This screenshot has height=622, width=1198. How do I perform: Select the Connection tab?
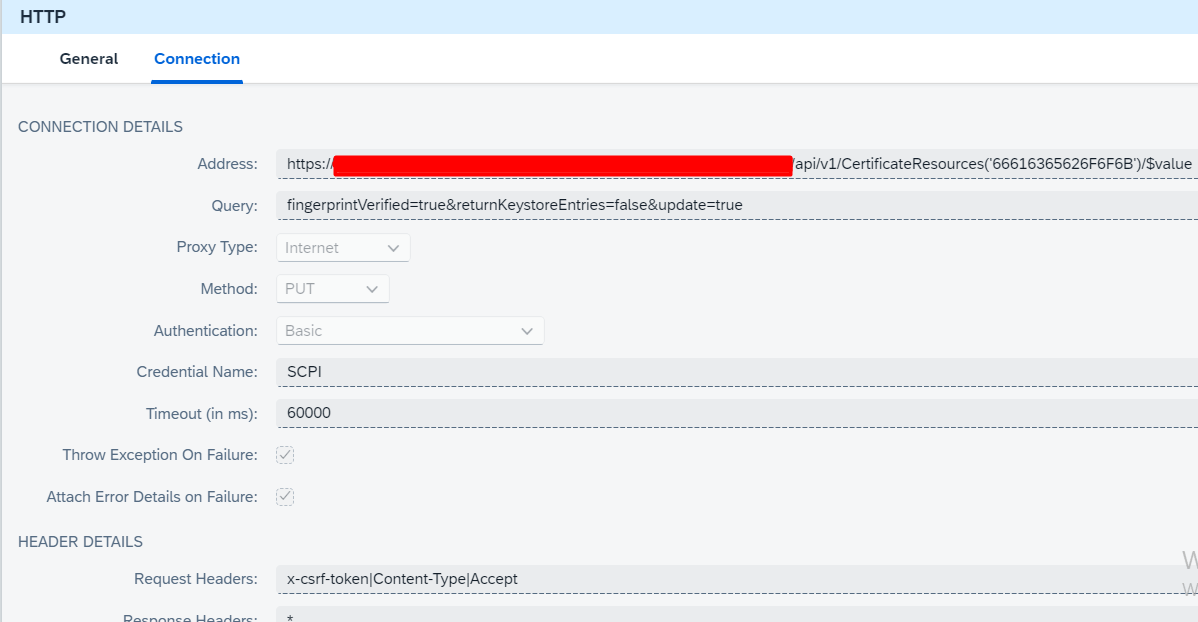click(x=197, y=59)
